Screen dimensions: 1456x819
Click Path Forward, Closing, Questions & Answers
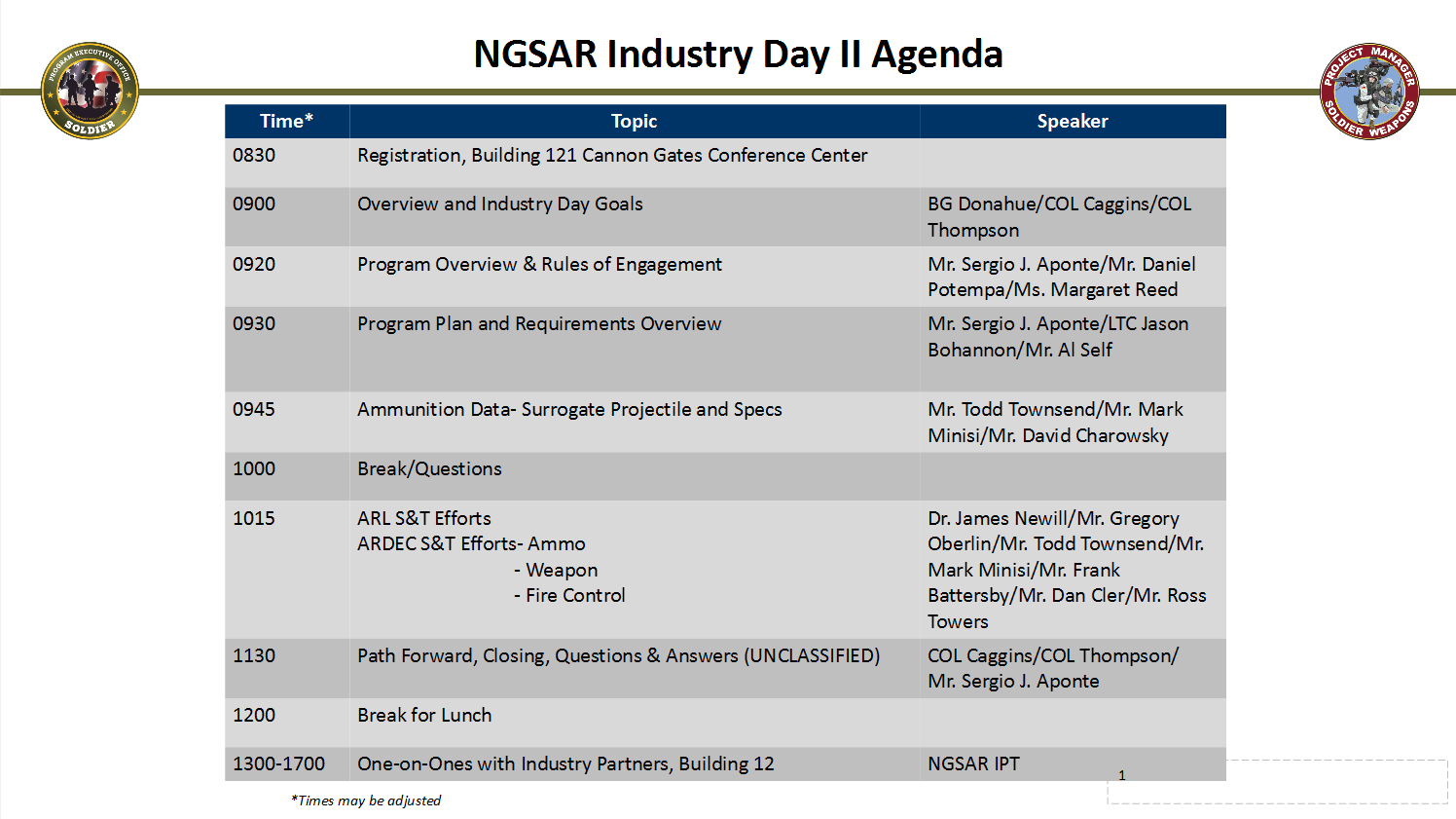[618, 655]
